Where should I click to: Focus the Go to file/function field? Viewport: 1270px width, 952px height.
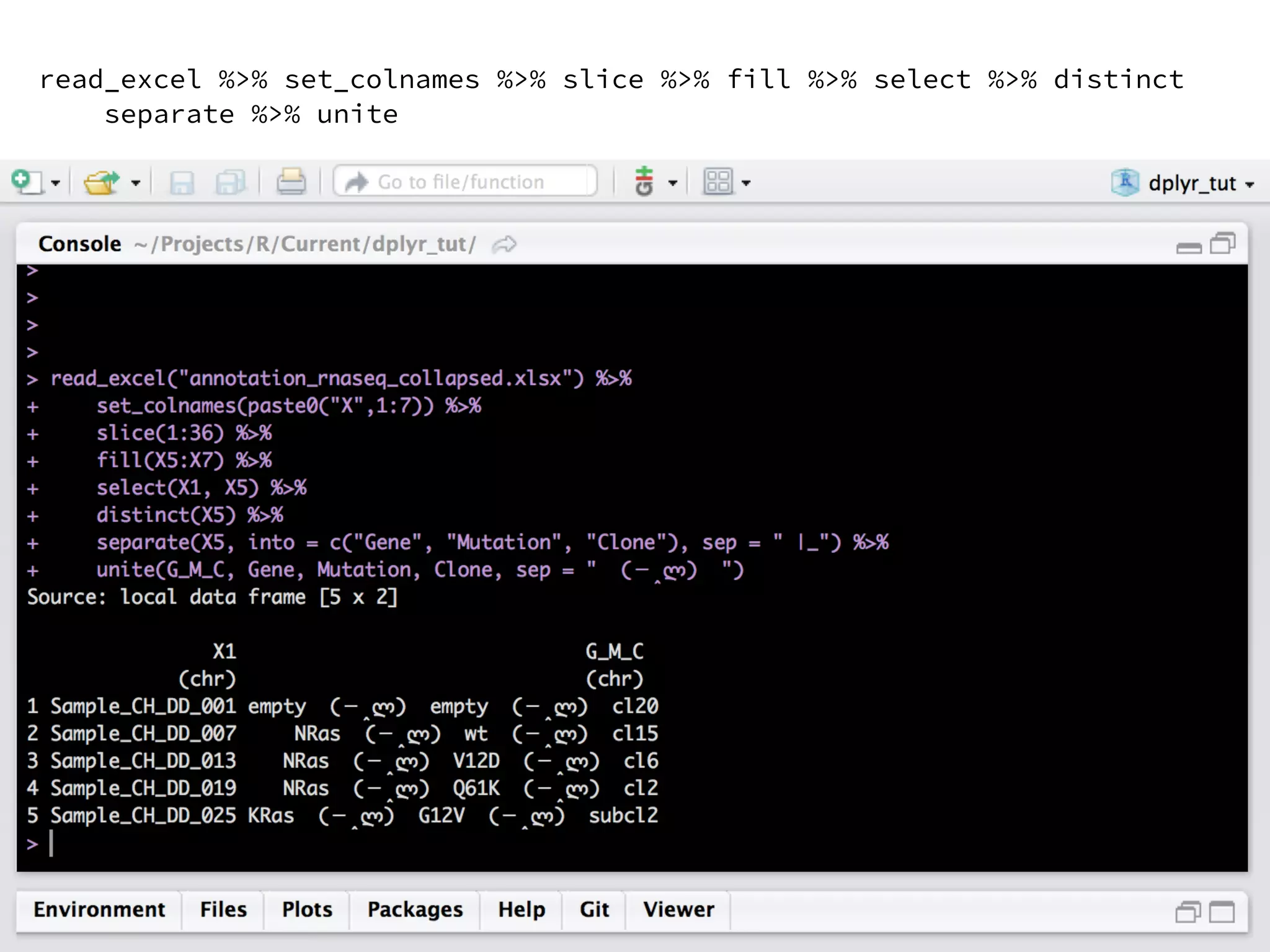pos(466,182)
